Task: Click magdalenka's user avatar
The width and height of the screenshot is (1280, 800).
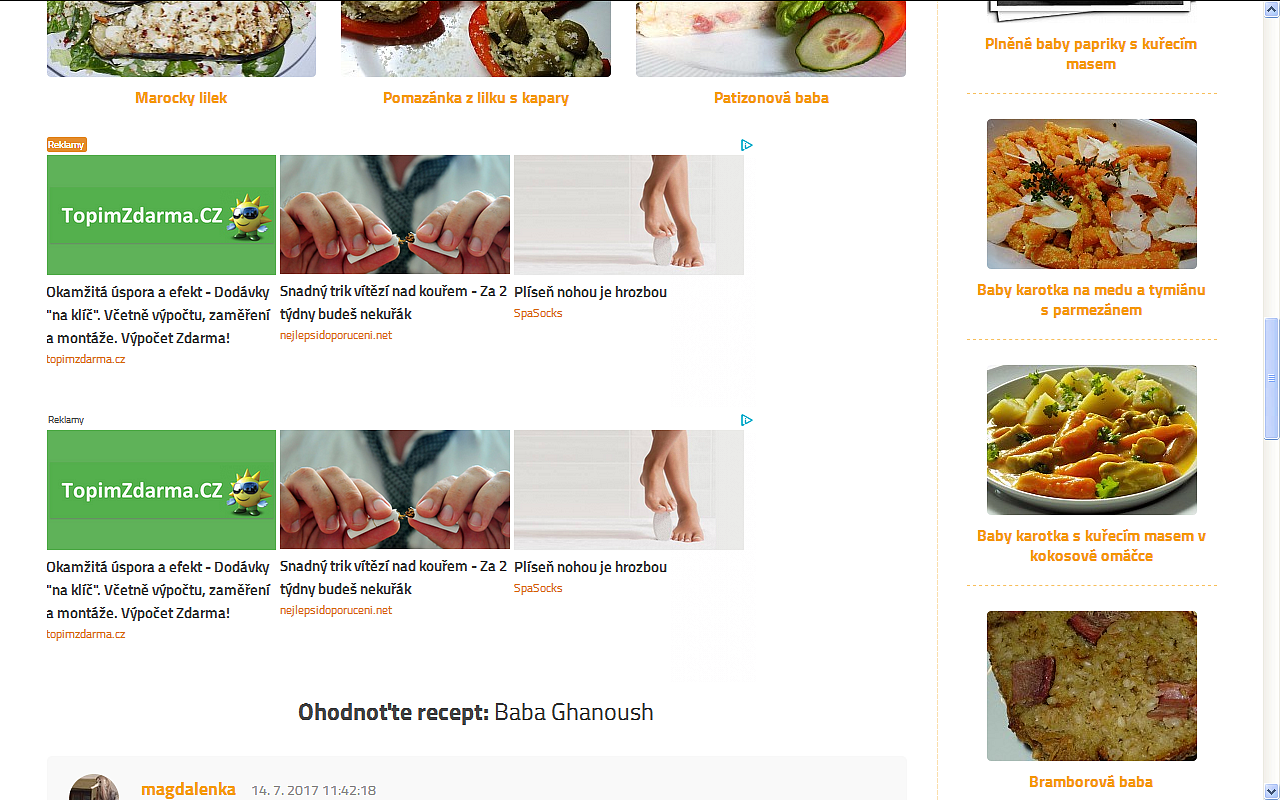Action: [94, 787]
